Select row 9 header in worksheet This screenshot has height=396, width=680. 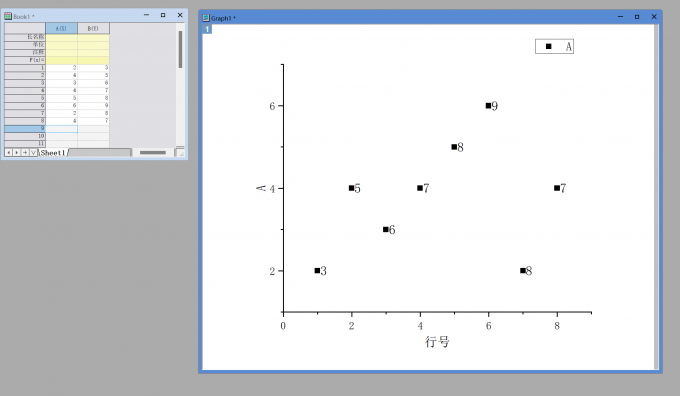click(x=25, y=129)
